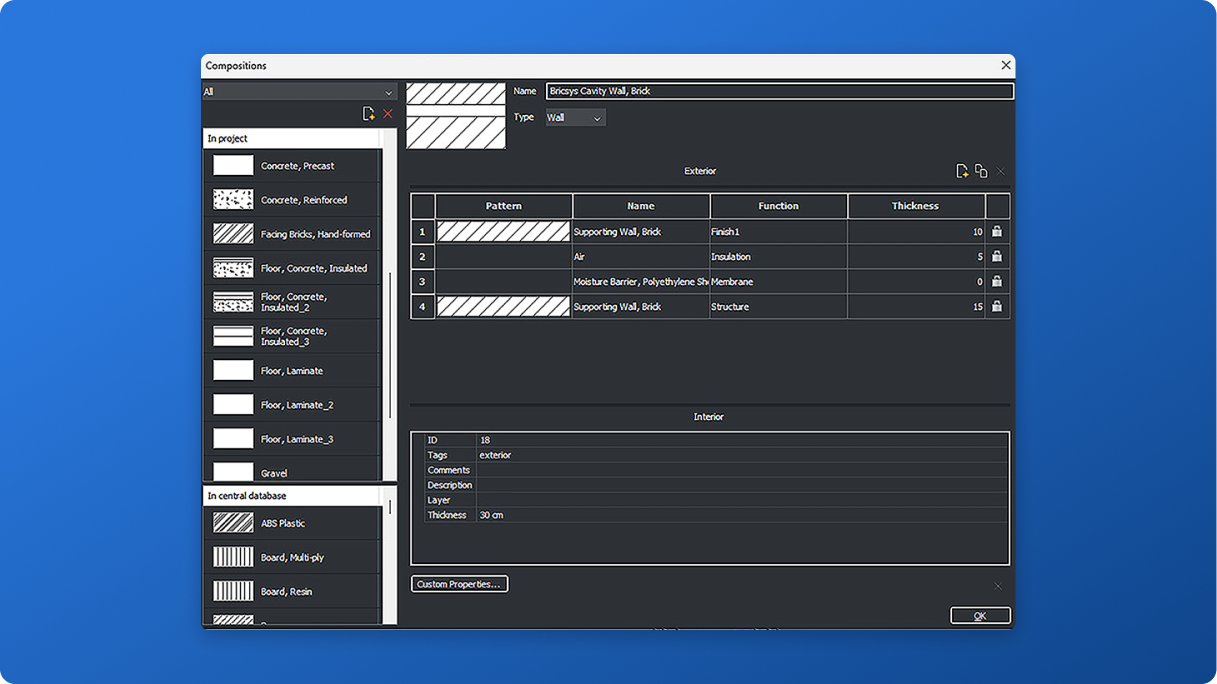Edit the composition Name text field
This screenshot has height=684, width=1217.
tap(779, 91)
